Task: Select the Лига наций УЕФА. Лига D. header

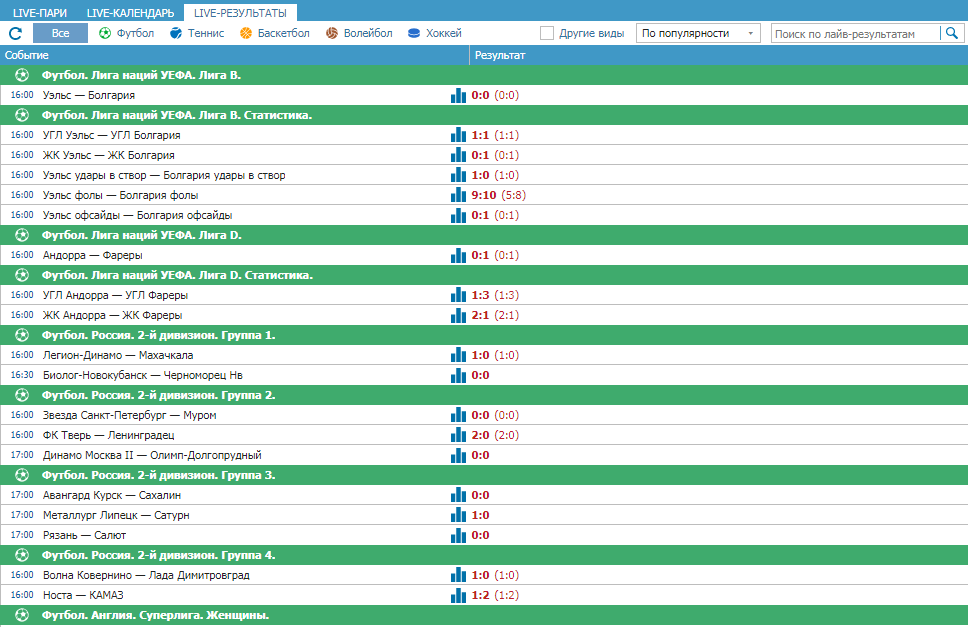Action: coord(484,235)
